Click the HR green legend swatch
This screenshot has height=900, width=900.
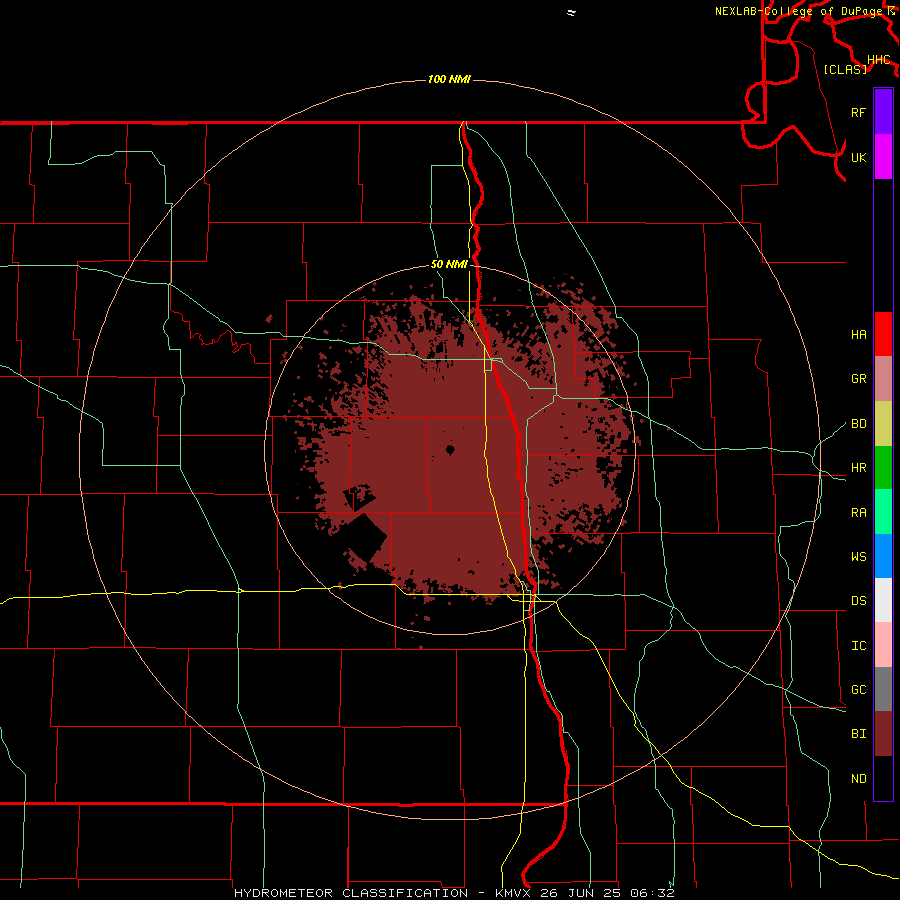pos(883,467)
